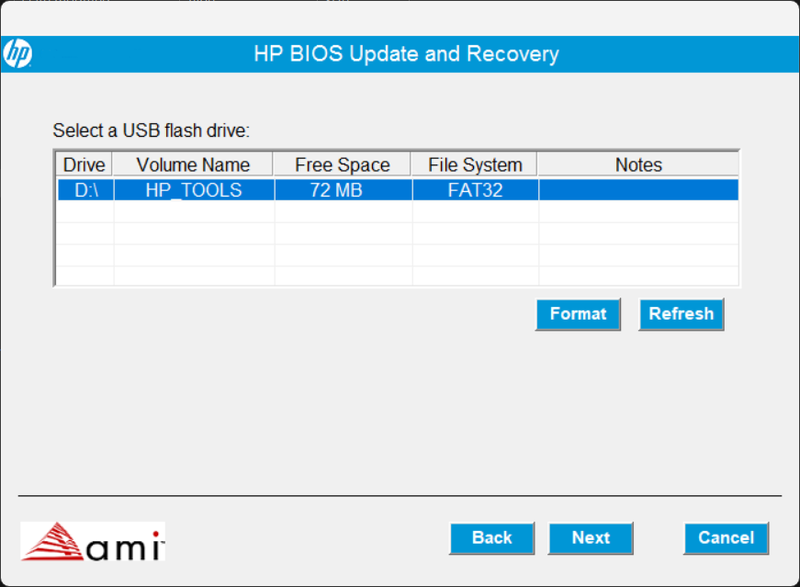Select the HP_TOOLS volume name cell
This screenshot has width=800, height=587.
click(194, 190)
